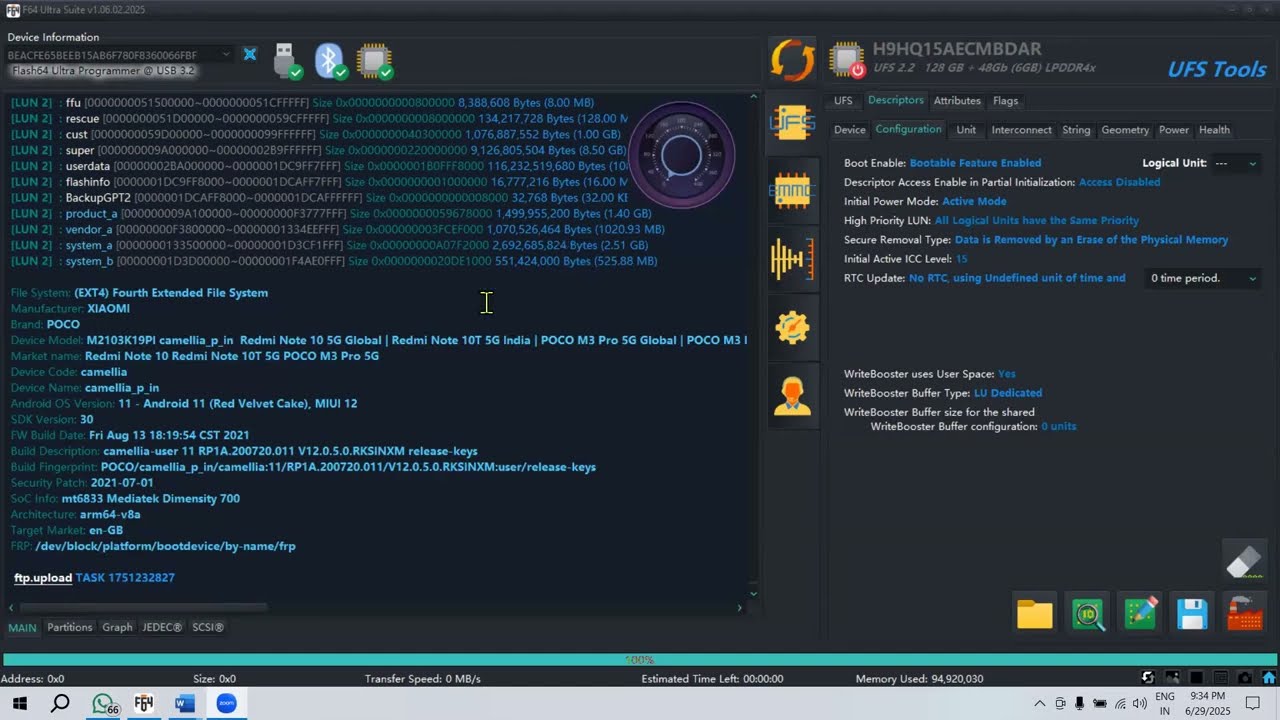The height and width of the screenshot is (720, 1280).
Task: Click the blue X disconnect icon
Action: [x=250, y=54]
